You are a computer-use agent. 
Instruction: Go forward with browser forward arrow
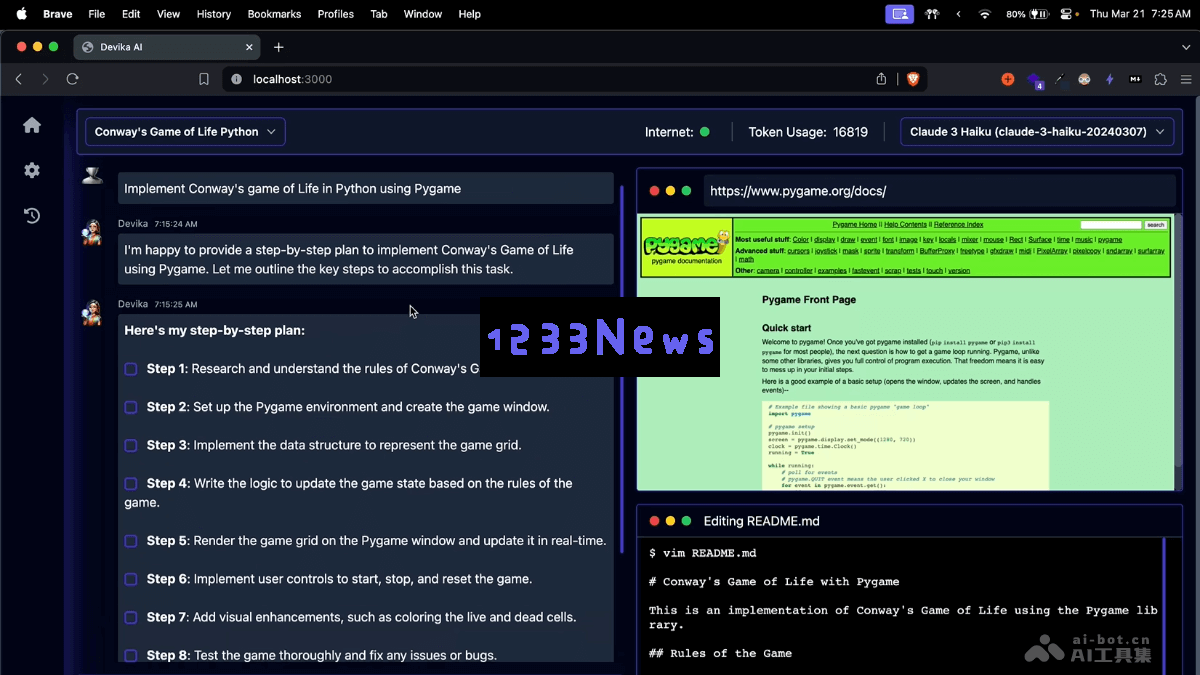pos(45,79)
